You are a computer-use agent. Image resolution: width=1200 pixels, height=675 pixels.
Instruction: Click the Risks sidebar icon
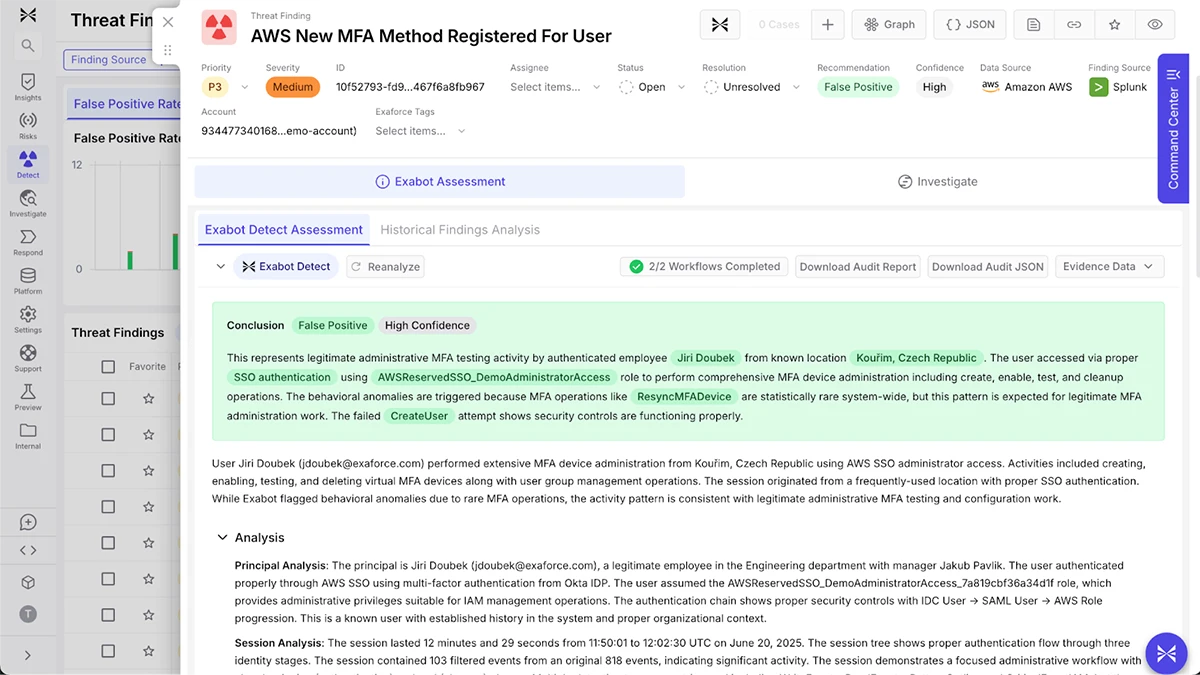(28, 125)
